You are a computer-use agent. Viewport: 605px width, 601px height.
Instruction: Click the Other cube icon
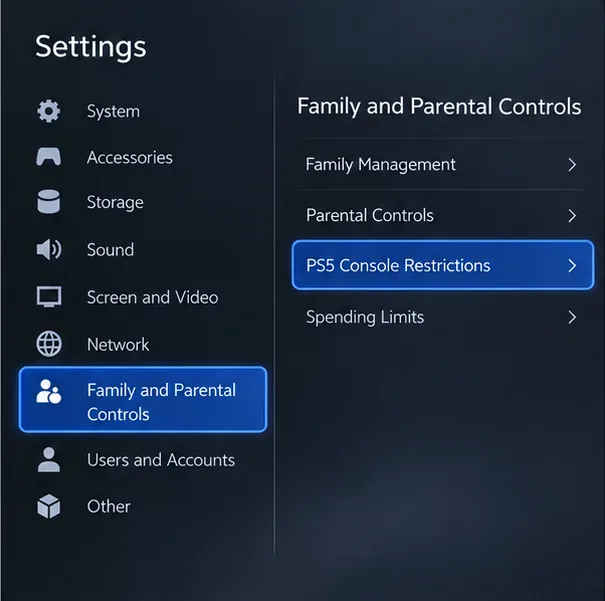coord(49,506)
